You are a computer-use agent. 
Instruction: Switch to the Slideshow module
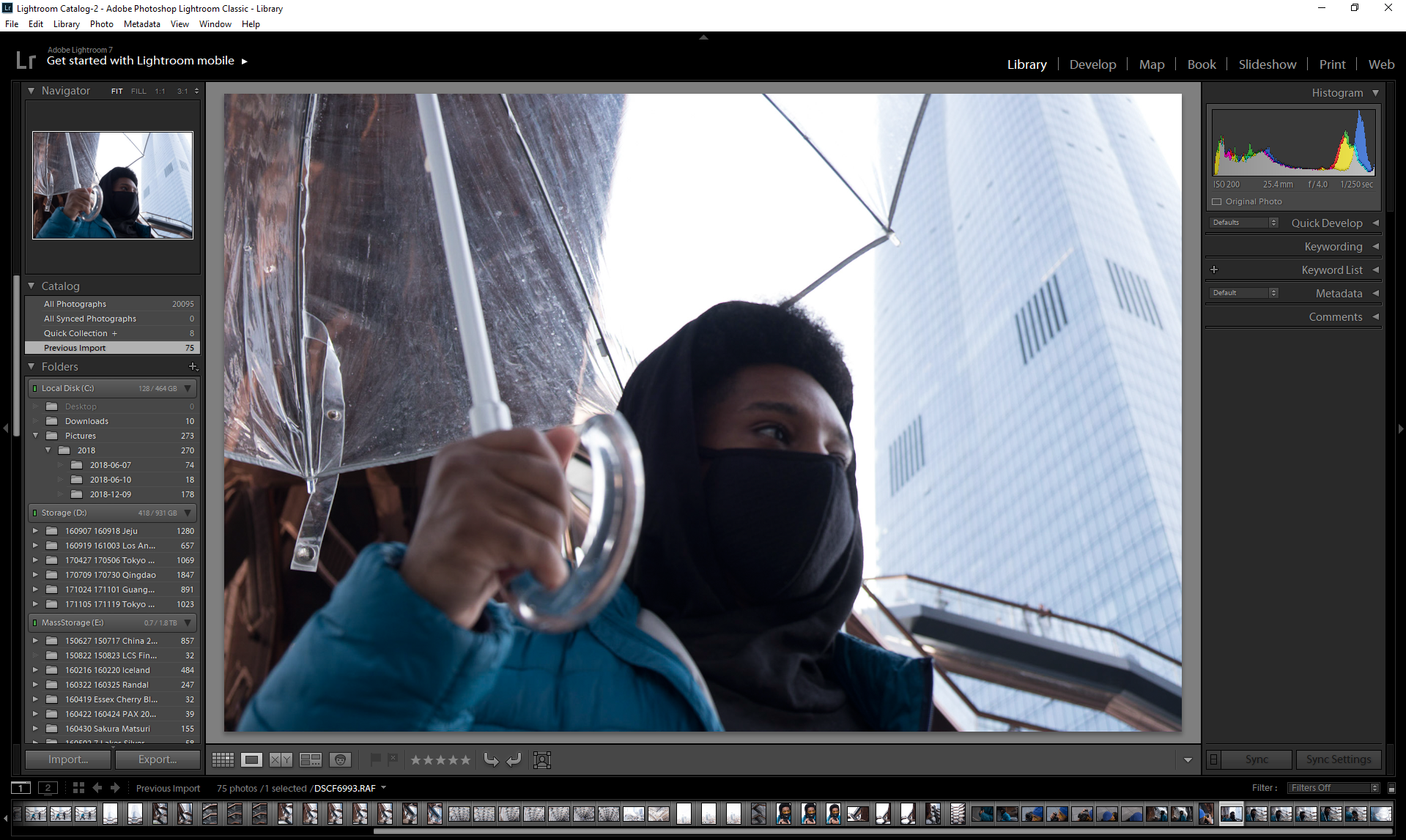[x=1268, y=64]
